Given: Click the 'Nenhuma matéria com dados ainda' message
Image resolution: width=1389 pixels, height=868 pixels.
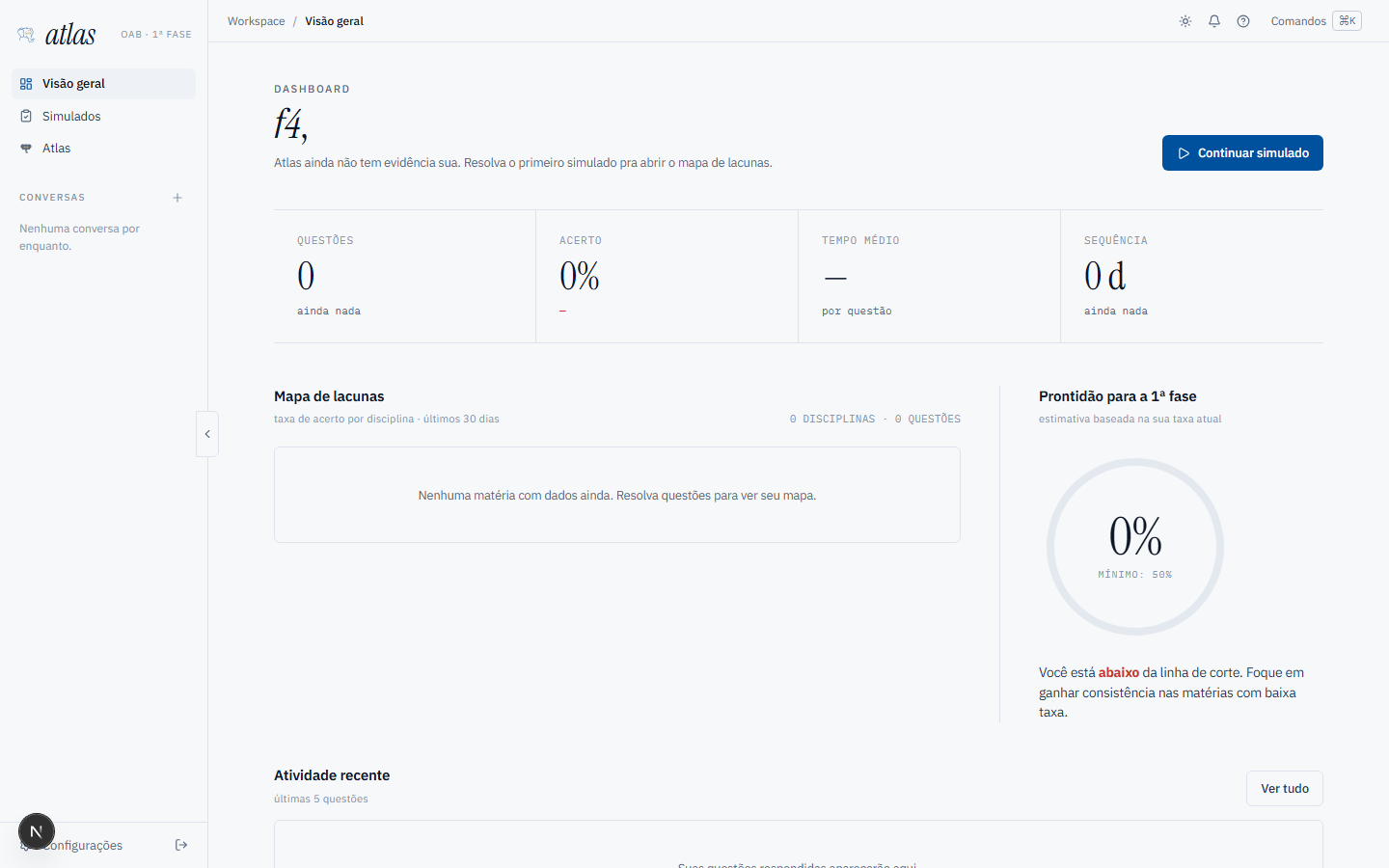Looking at the screenshot, I should [x=617, y=496].
